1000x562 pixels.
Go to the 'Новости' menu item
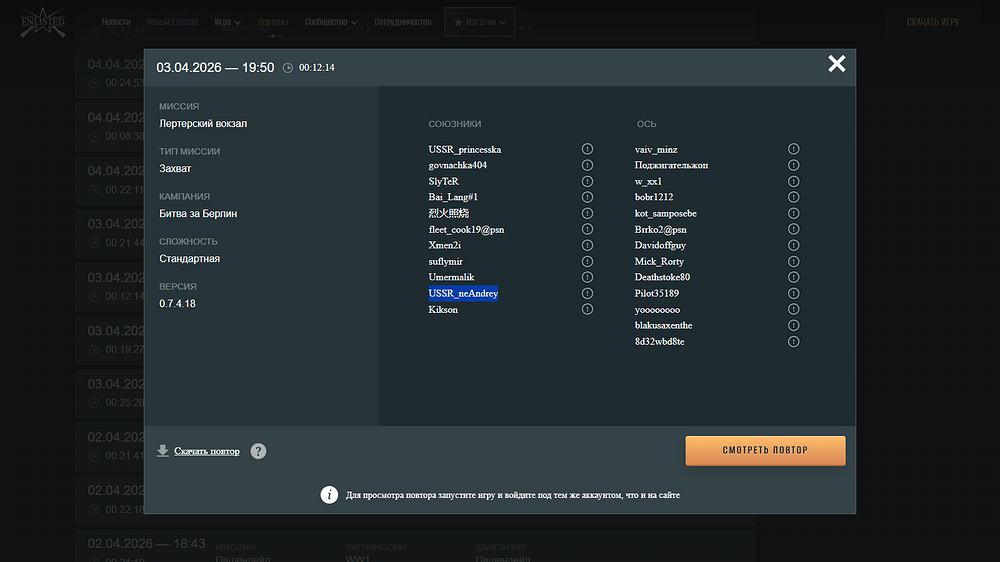point(116,21)
